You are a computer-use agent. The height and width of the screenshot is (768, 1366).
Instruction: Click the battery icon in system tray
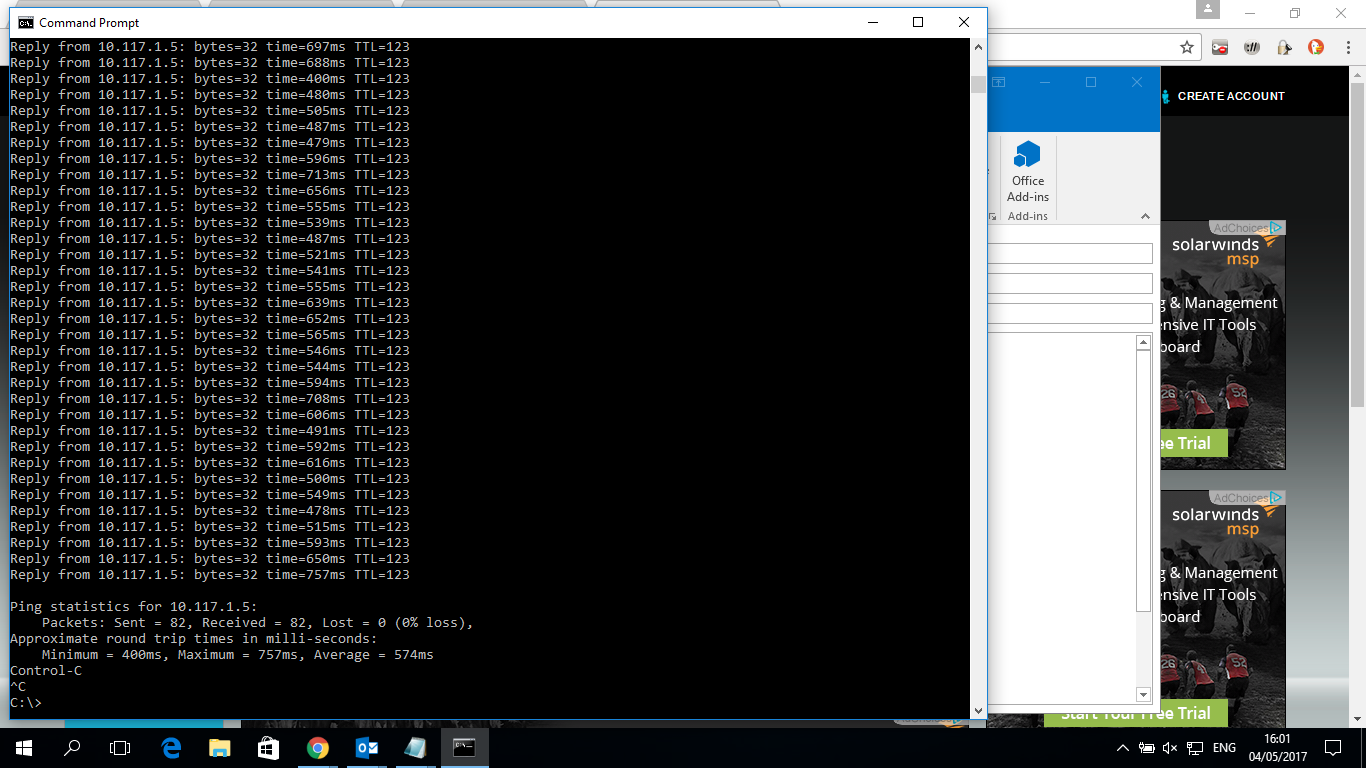pos(1147,748)
